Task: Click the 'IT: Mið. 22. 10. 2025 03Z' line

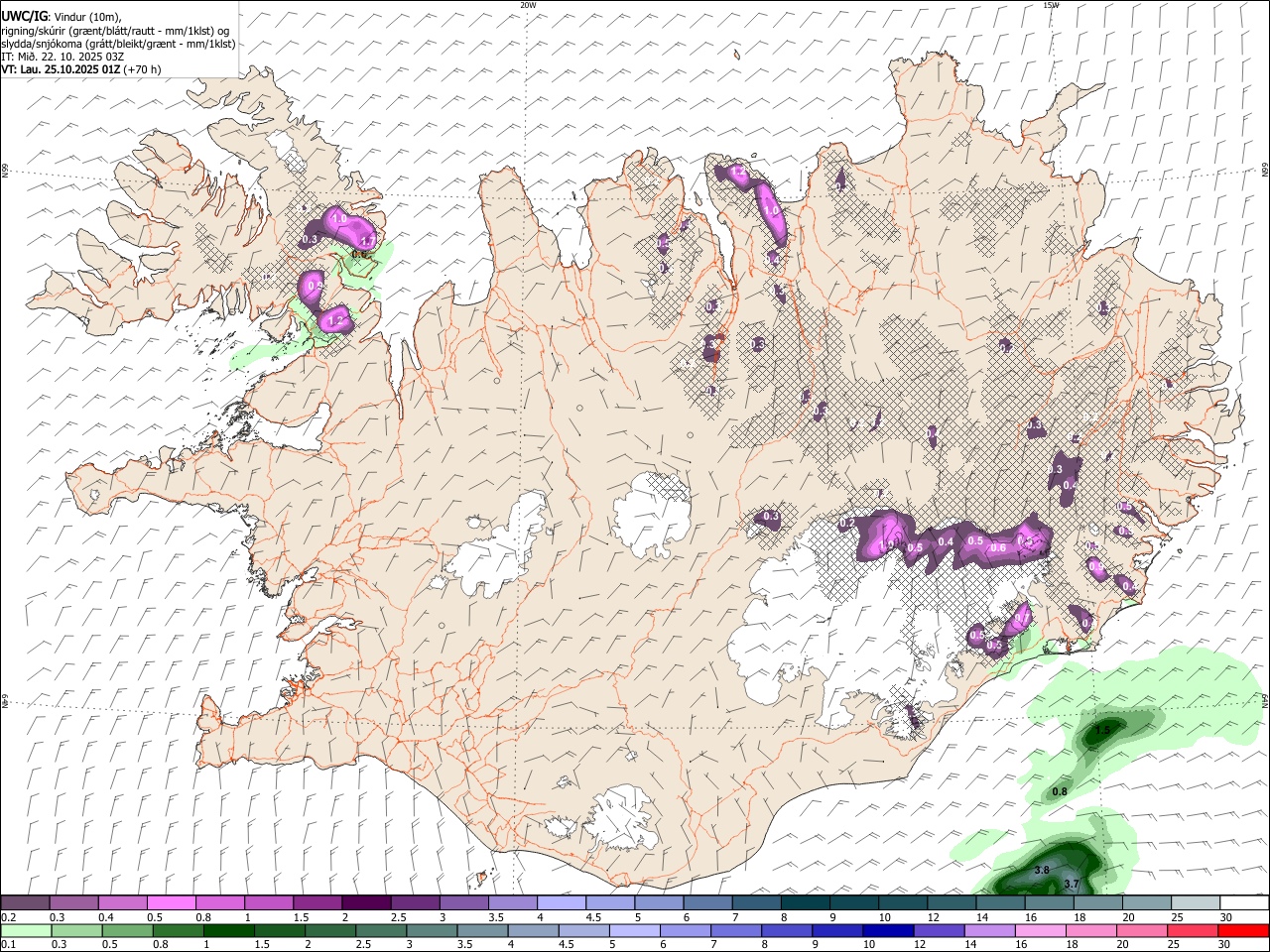Action: click(x=63, y=57)
